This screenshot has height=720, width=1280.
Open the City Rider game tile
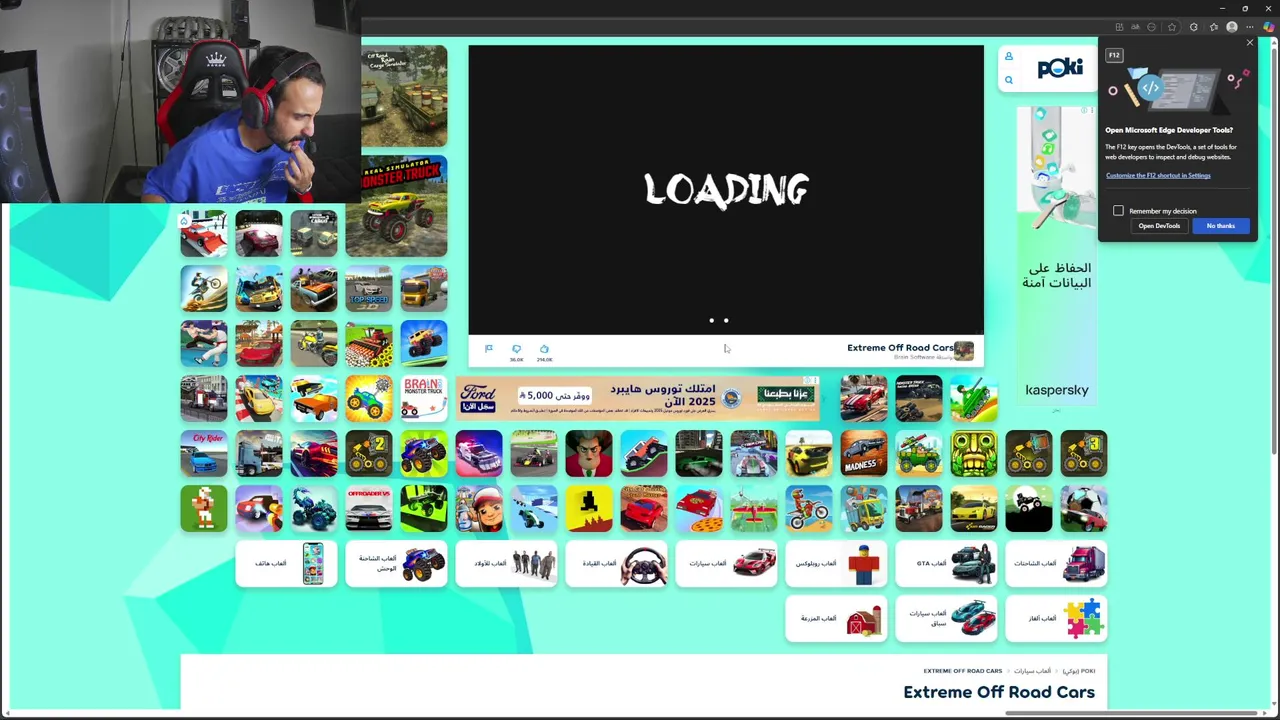pos(204,453)
